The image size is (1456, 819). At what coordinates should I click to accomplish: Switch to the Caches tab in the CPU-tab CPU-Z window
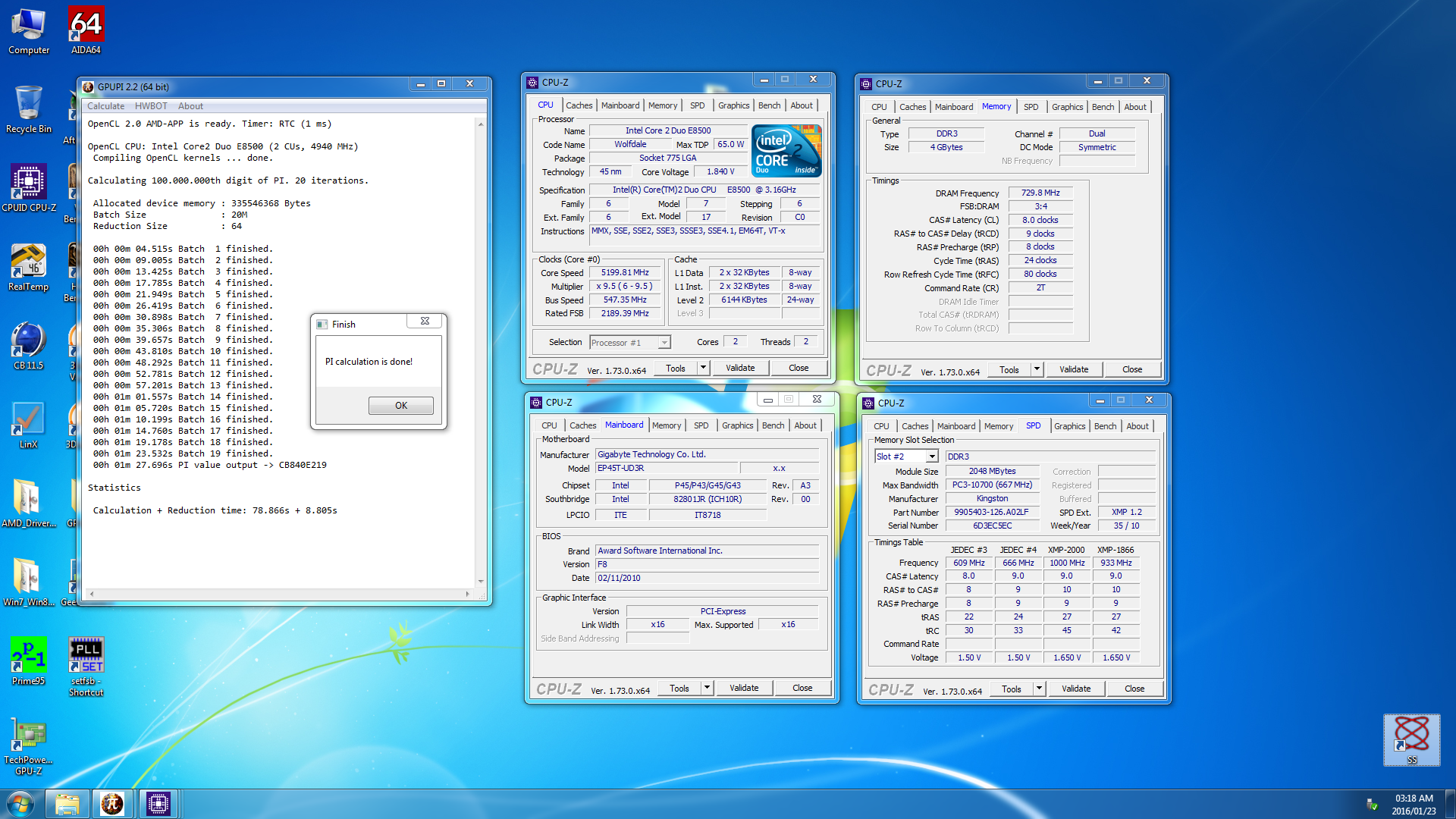coord(579,105)
